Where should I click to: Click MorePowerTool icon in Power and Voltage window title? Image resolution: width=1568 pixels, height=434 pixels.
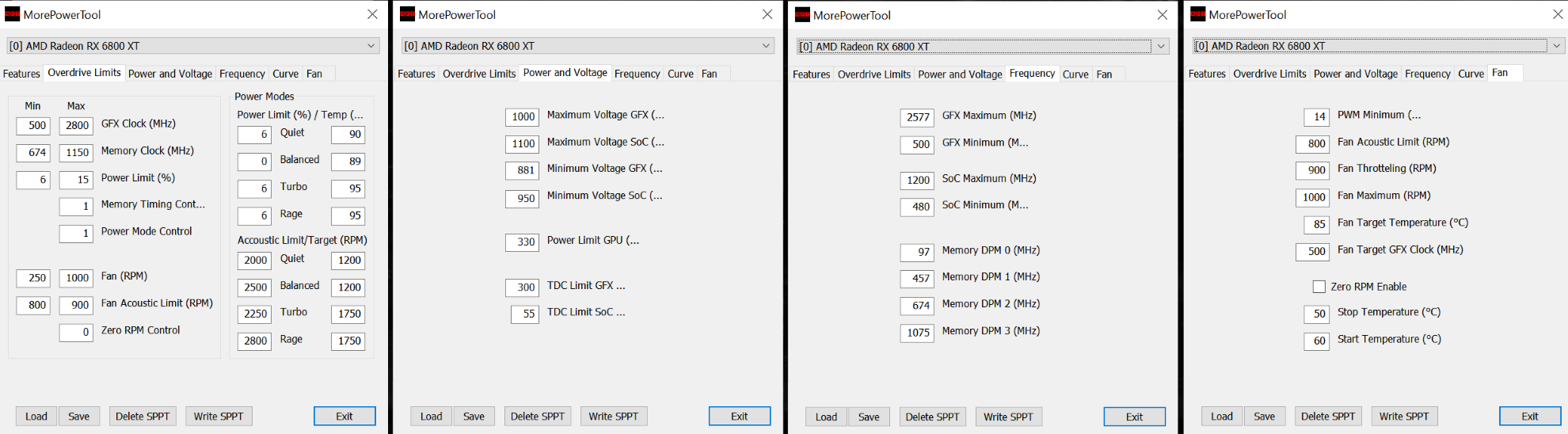coord(407,14)
